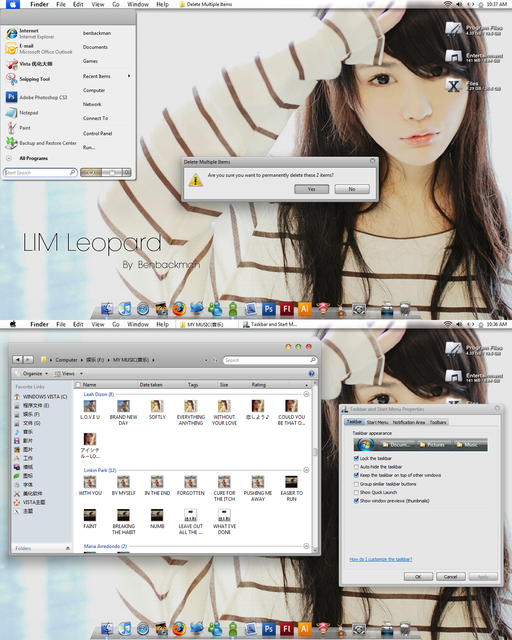Open Adobe Illustrator icon in bottom dock

(305, 629)
